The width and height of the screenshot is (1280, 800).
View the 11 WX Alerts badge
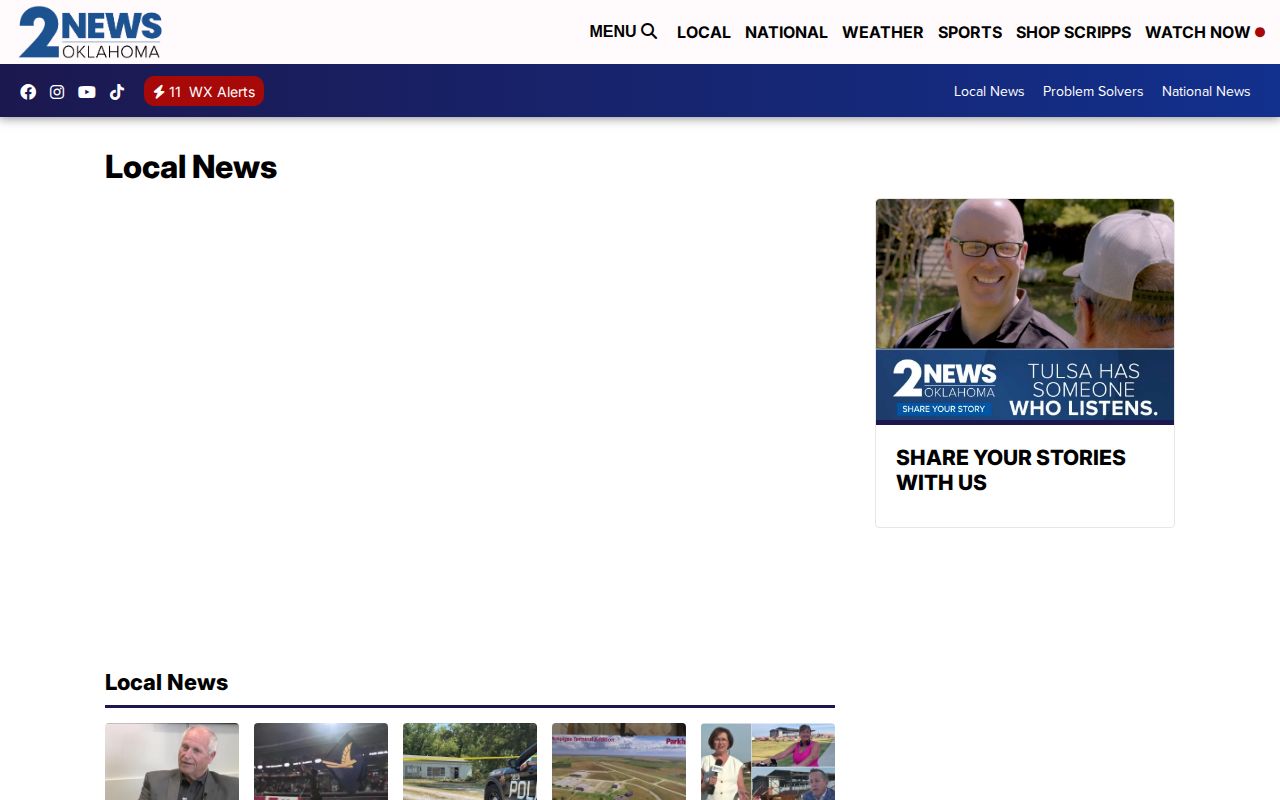(x=204, y=91)
